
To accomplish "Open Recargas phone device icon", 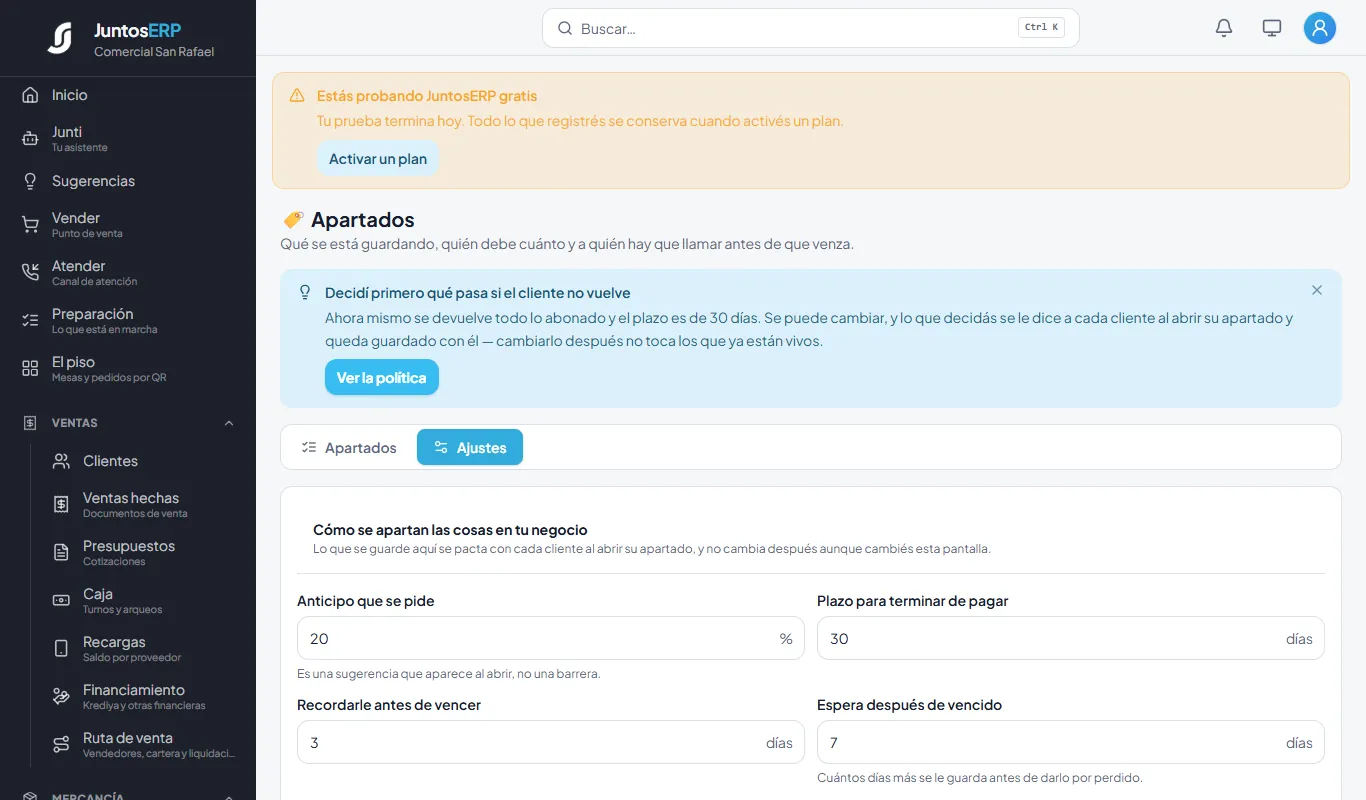I will click(61, 648).
